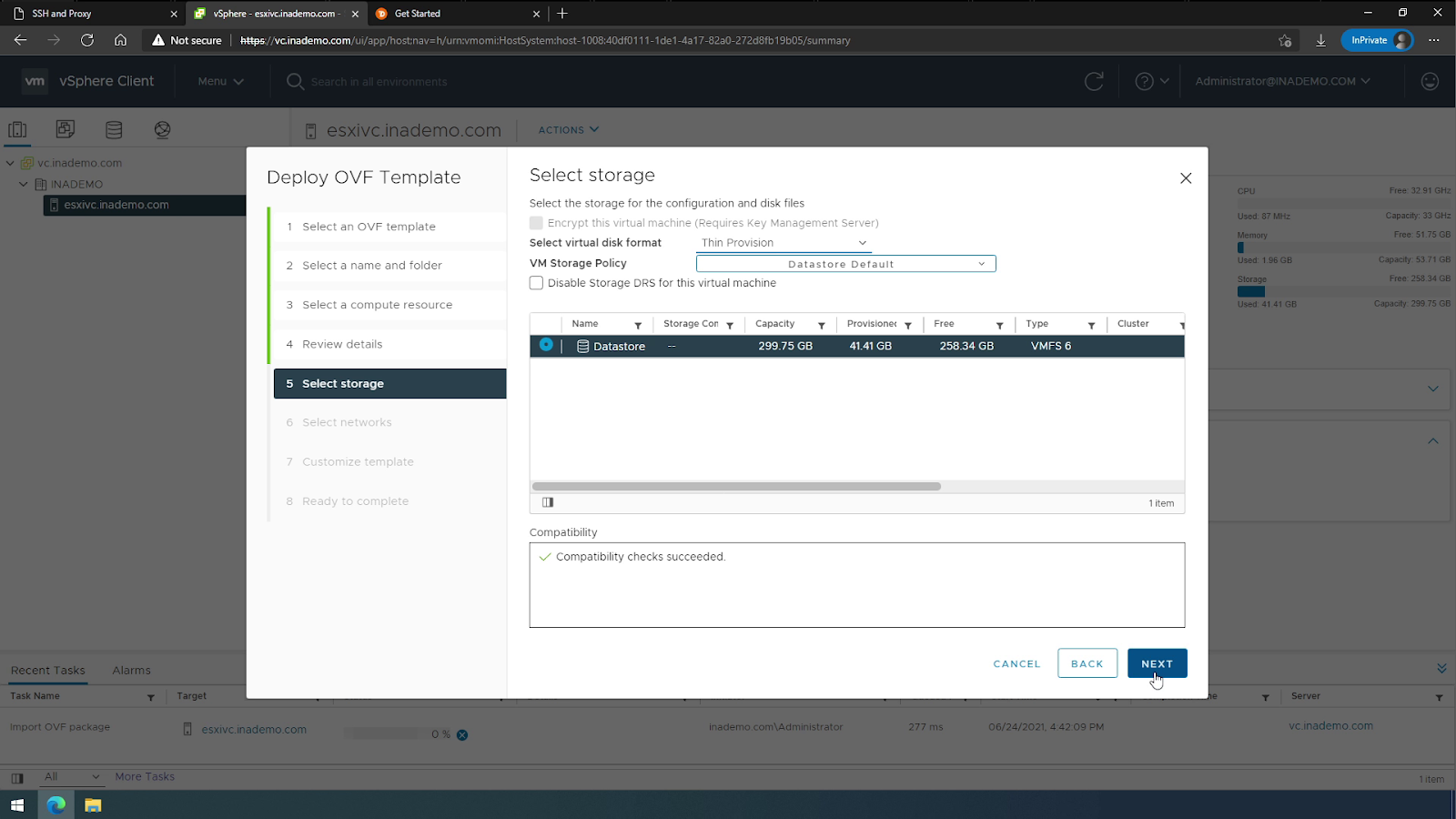This screenshot has width=1456, height=819.
Task: Click the NEXT button
Action: click(x=1157, y=663)
